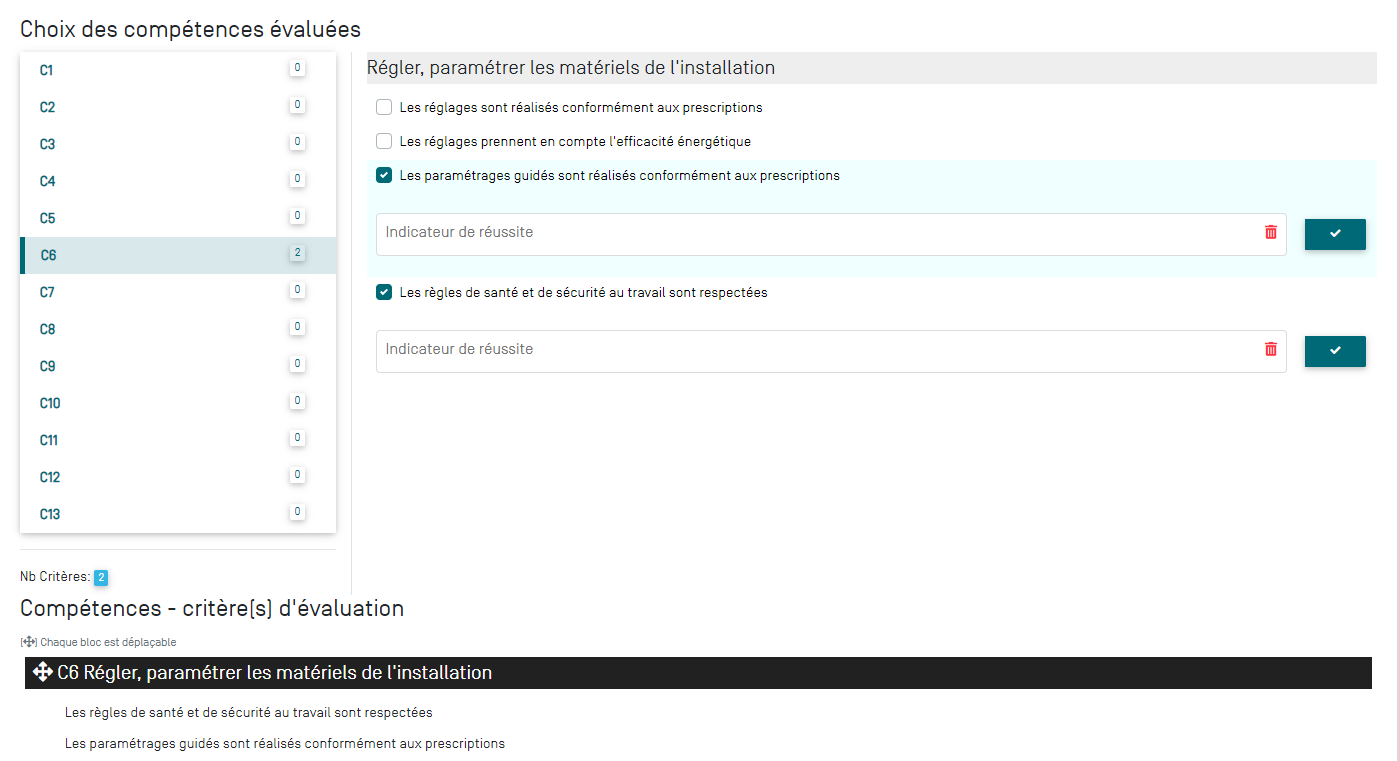Screen dimensions: 1399x761
Task: Delete the second Indicateur de réussite entry
Action: (1270, 349)
